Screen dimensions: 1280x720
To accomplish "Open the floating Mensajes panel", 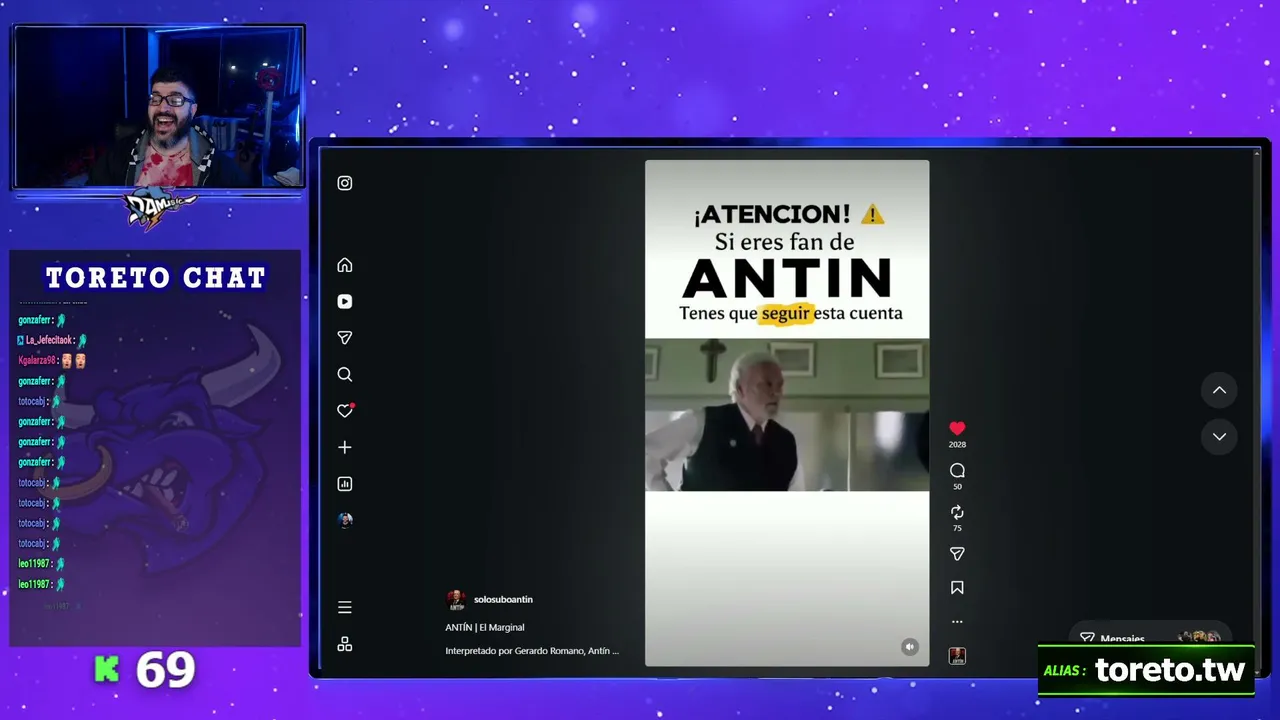I will [1150, 637].
